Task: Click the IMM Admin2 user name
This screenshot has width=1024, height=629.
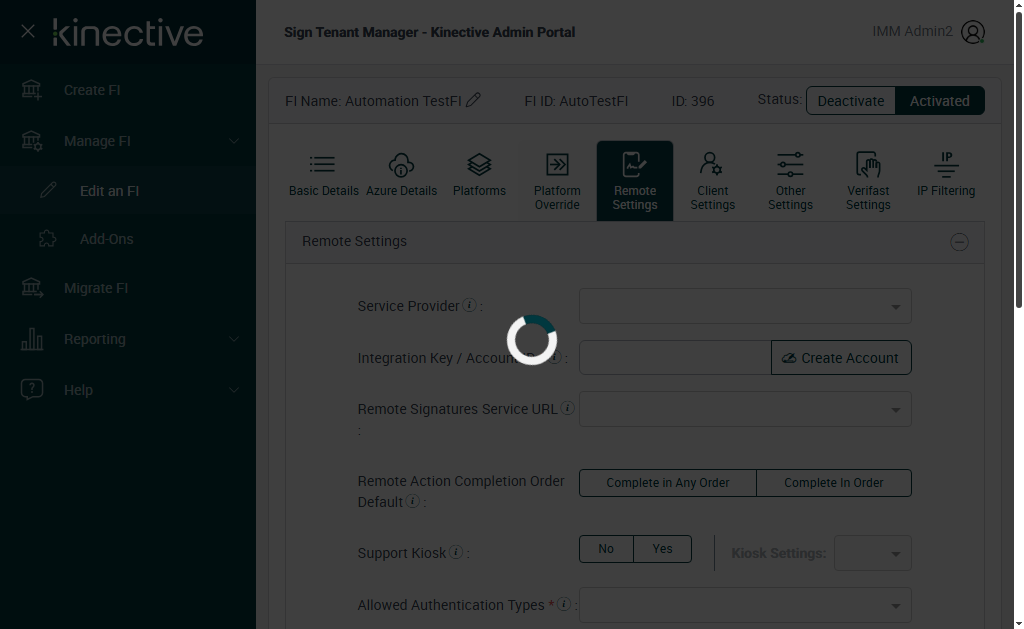Action: (912, 31)
